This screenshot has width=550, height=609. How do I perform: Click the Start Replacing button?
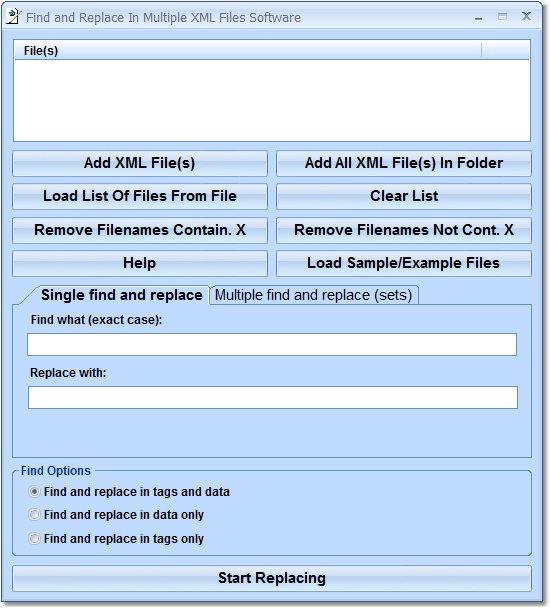pos(272,578)
